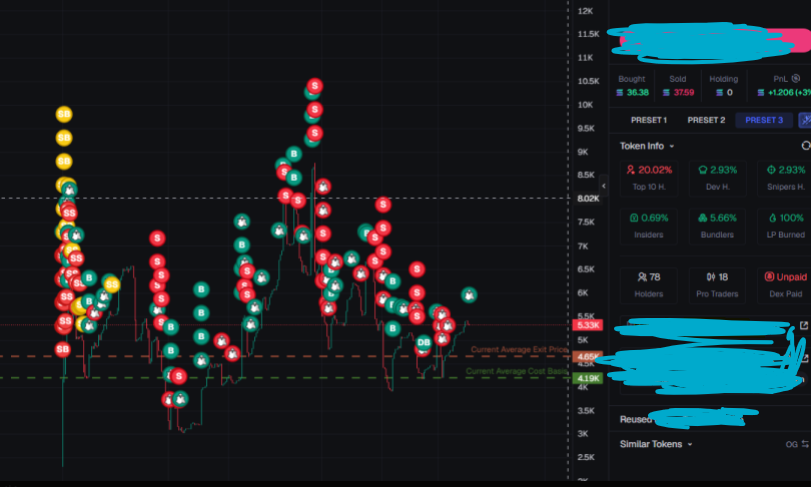The image size is (811, 487).
Task: Click the LP Burned flame icon
Action: click(x=773, y=218)
